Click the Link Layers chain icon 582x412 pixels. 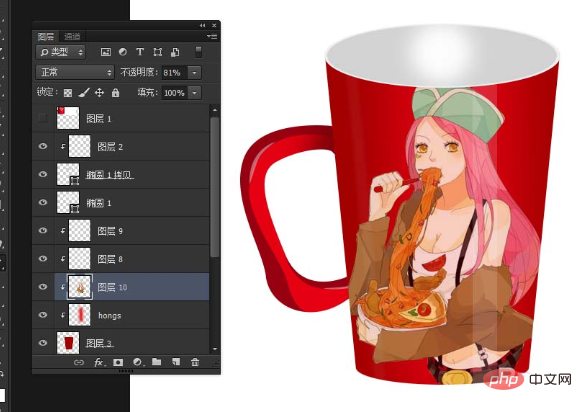click(79, 362)
